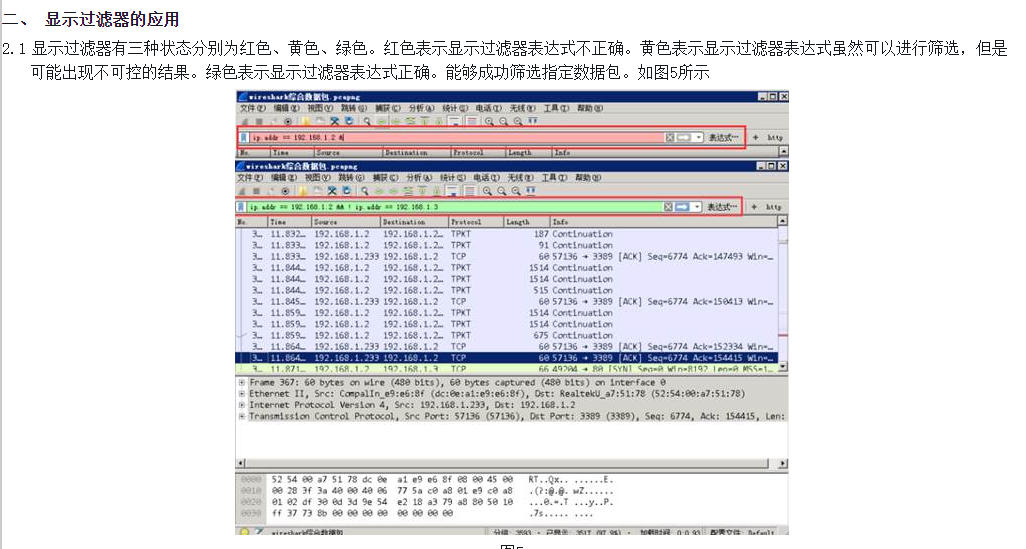This screenshot has width=1026, height=549.
Task: Sort by Protocol column in green-filter window
Action: click(x=476, y=222)
